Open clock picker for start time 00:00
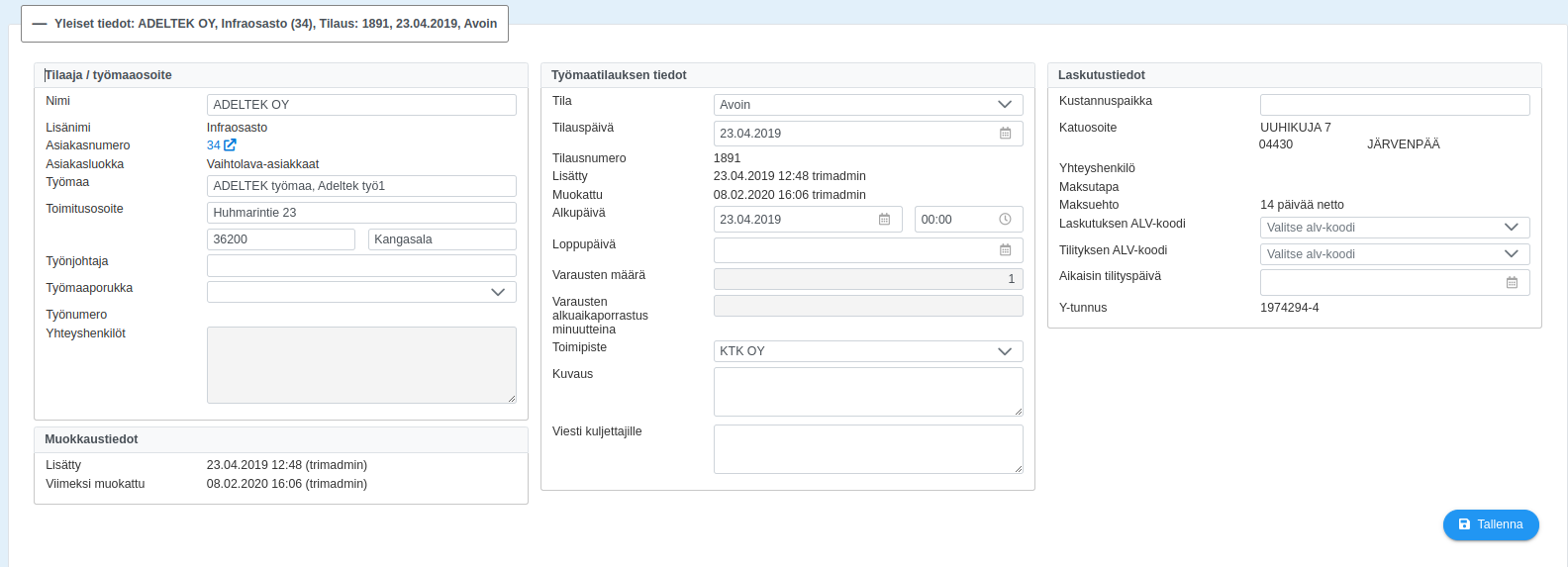Image resolution: width=1568 pixels, height=567 pixels. click(x=1005, y=220)
